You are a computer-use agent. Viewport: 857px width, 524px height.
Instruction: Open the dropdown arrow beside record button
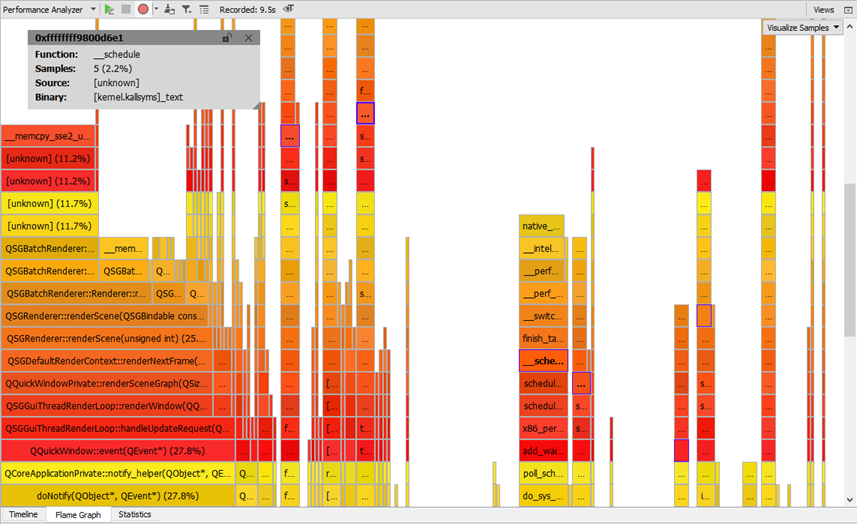(154, 9)
